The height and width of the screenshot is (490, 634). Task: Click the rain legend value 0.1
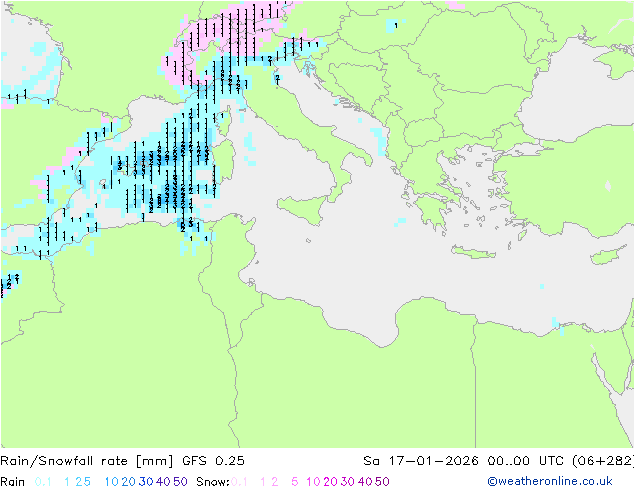42,482
